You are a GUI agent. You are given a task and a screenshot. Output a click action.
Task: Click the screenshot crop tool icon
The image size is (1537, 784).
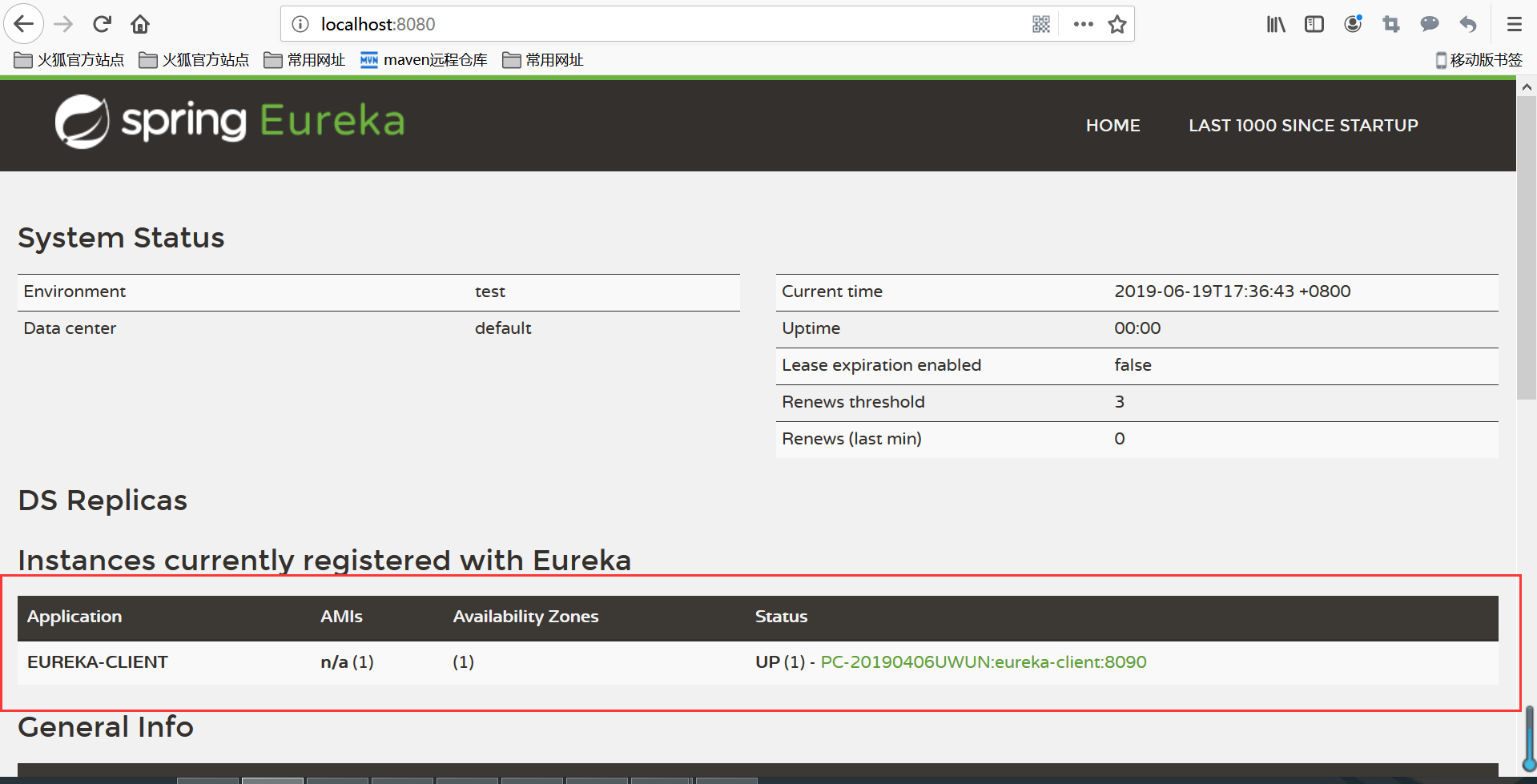1391,24
